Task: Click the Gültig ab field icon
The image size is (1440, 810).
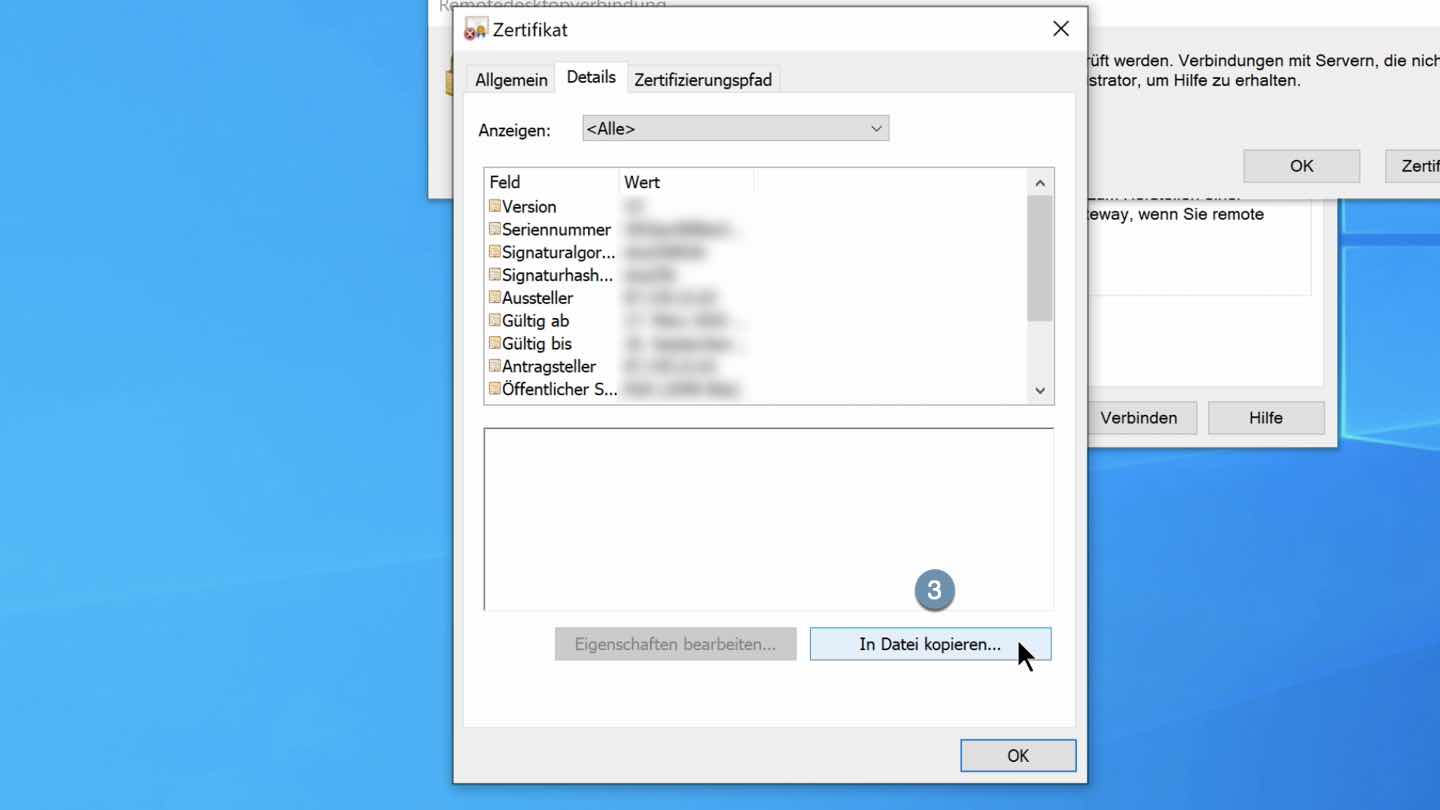Action: pos(494,321)
